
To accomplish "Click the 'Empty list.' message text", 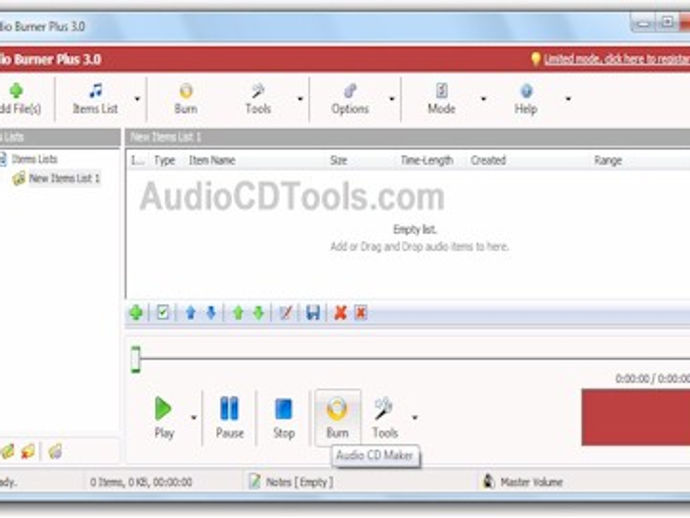I will tap(415, 230).
